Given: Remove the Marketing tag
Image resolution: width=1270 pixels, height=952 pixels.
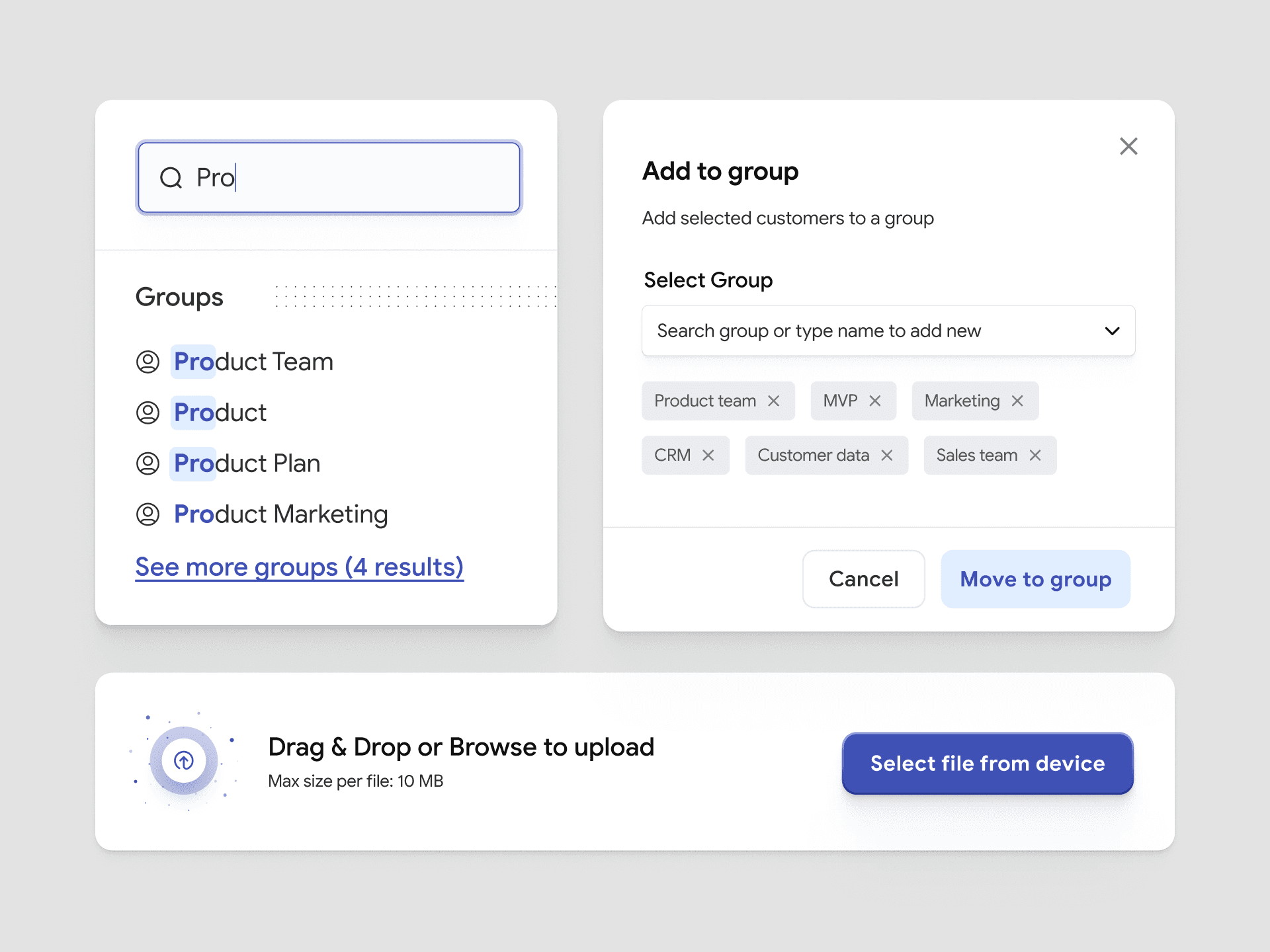Looking at the screenshot, I should [x=1017, y=401].
